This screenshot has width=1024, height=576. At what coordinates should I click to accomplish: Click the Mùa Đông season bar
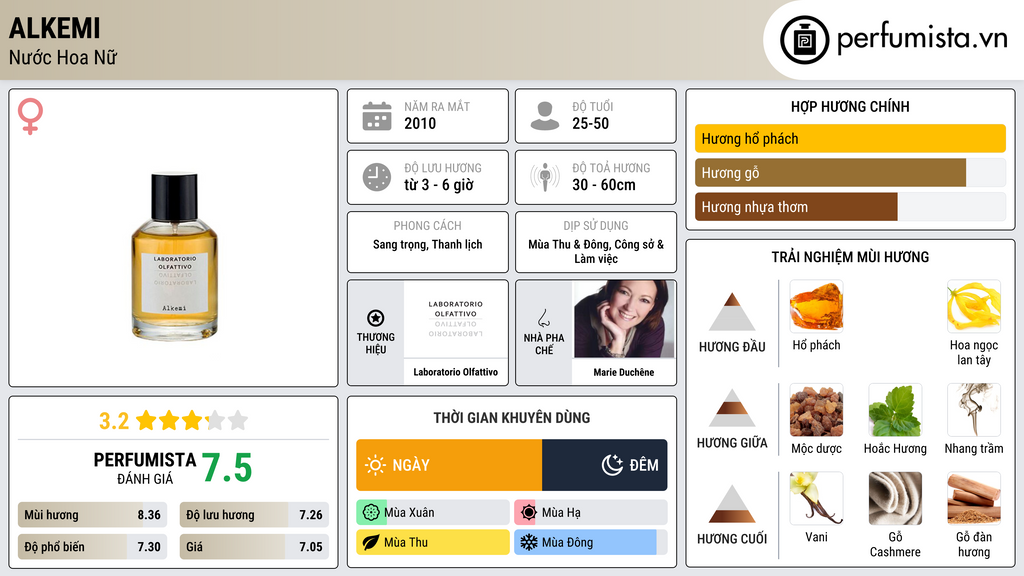click(x=590, y=542)
